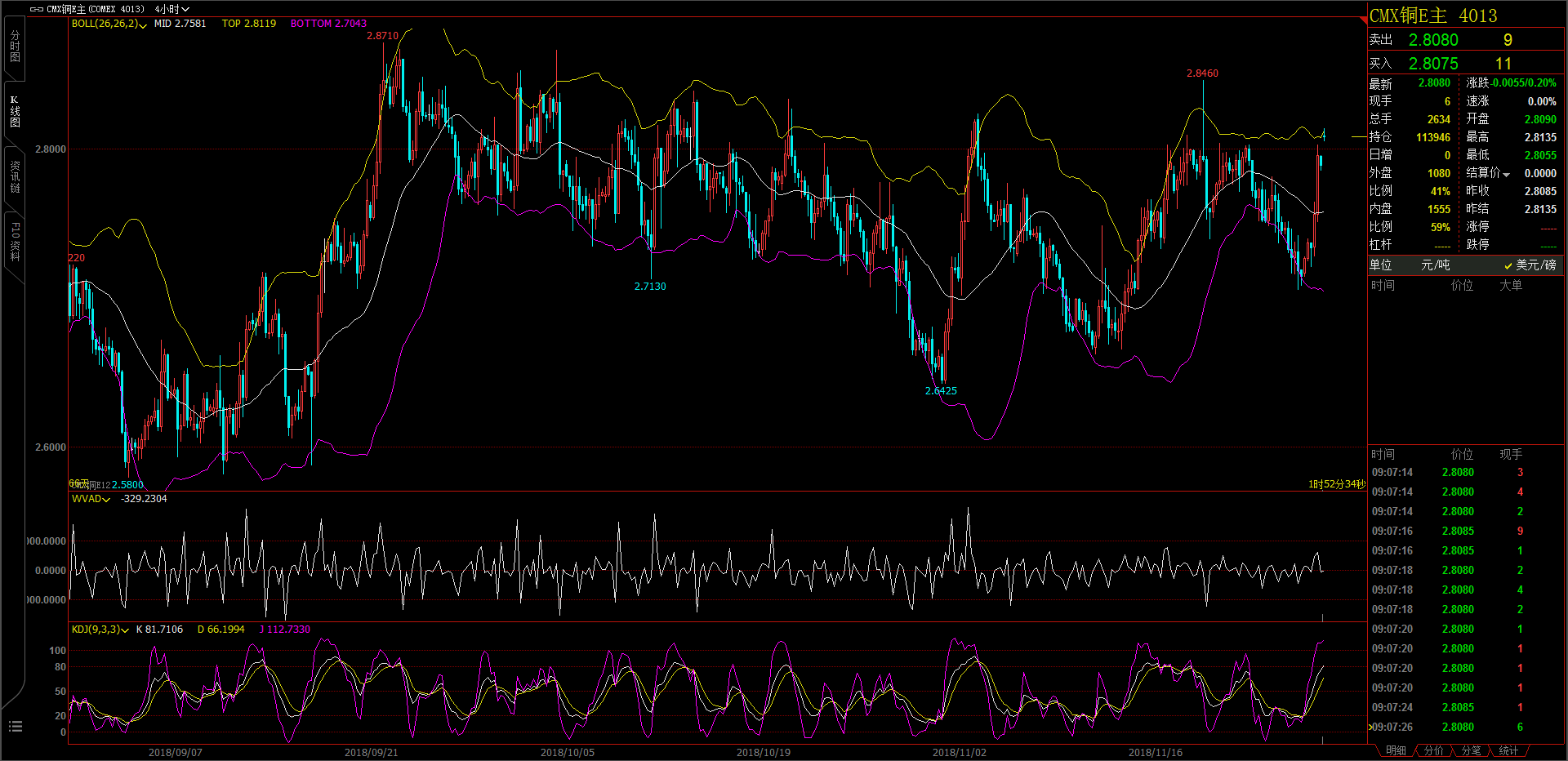
Task: Click the 总手 2634 value
Action: tap(1439, 120)
